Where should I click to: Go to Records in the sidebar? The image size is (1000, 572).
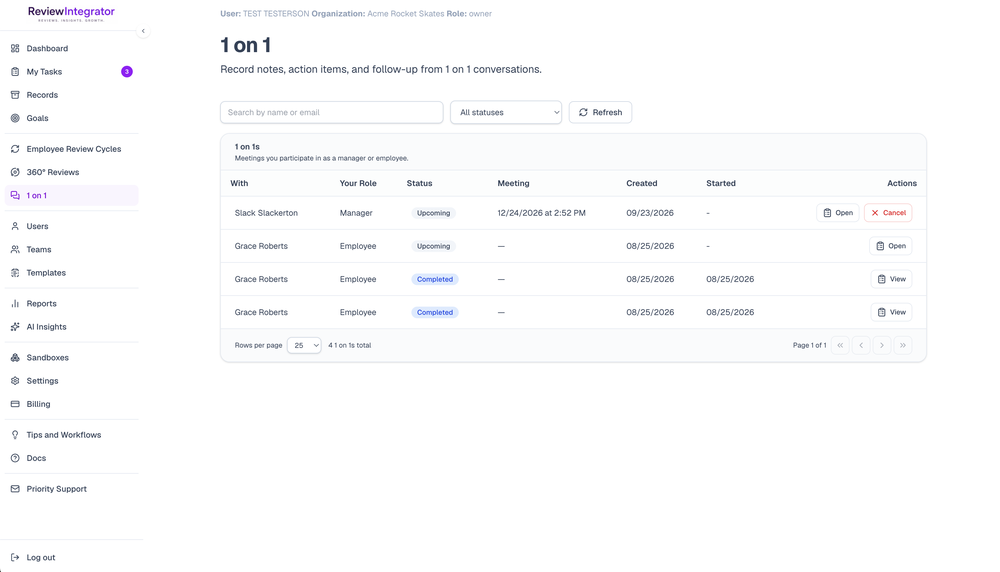tap(71, 95)
